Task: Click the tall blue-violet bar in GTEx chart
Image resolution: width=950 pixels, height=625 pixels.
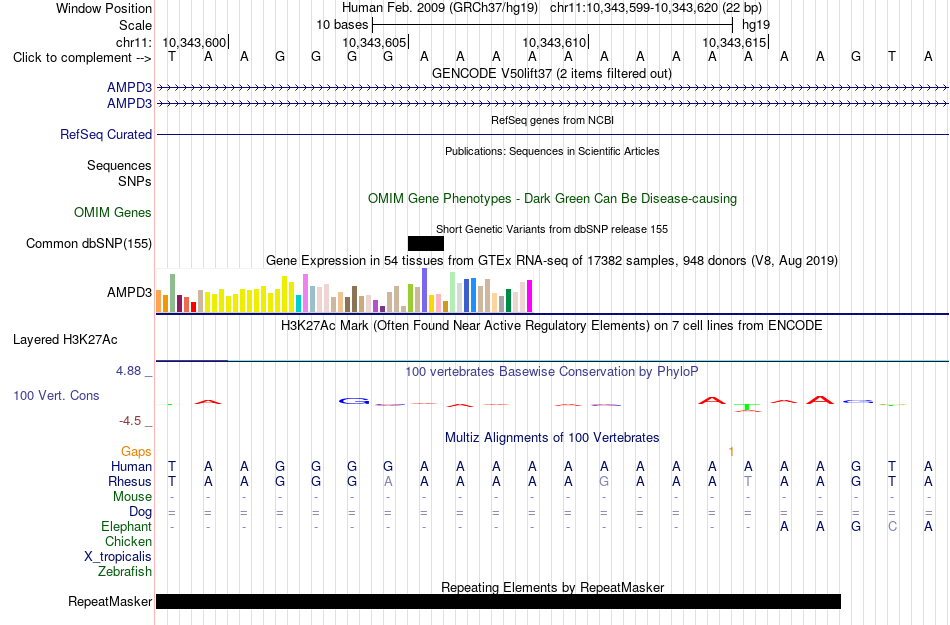Action: point(425,291)
